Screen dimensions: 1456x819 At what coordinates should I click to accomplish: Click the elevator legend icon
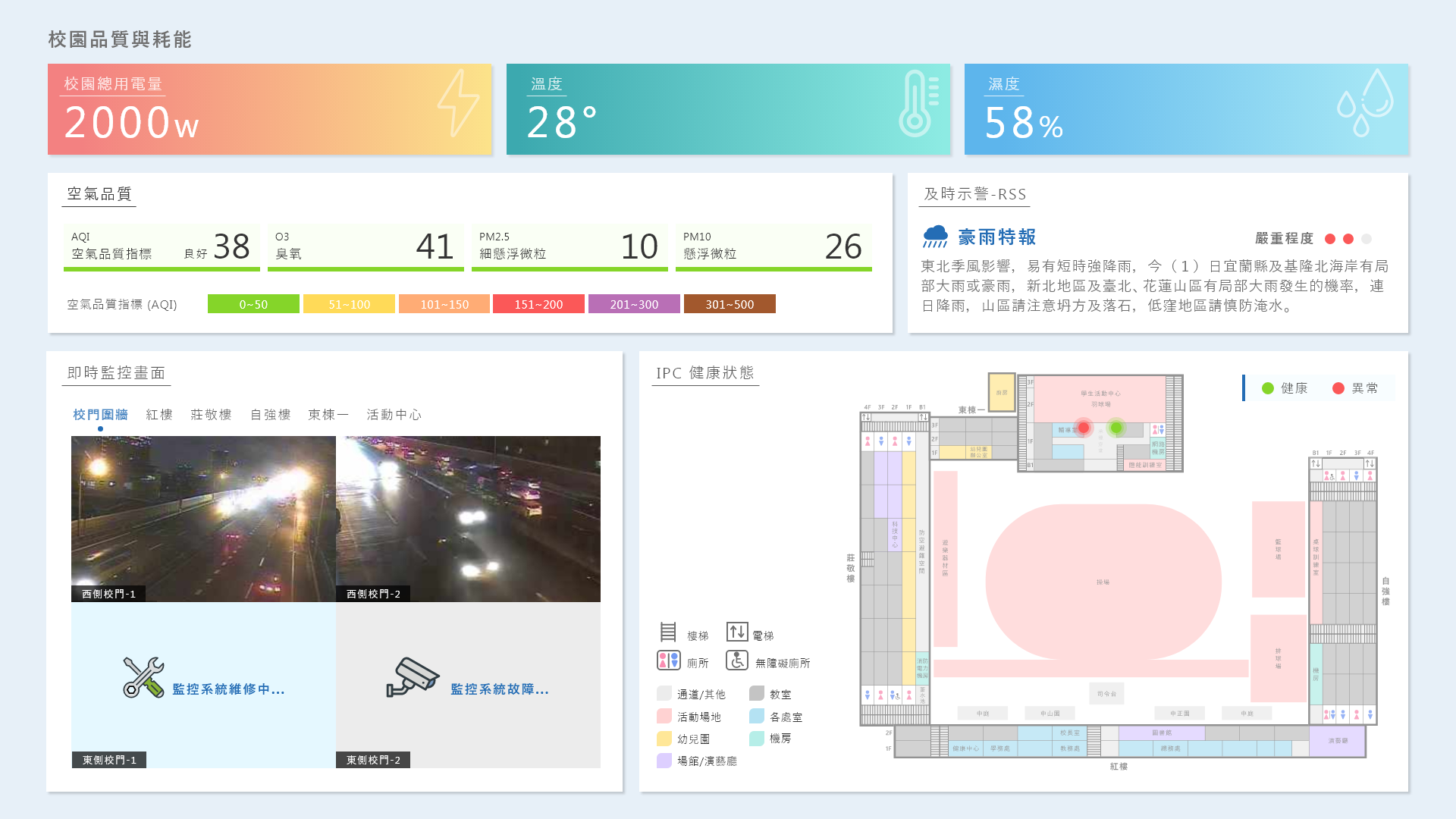737,632
